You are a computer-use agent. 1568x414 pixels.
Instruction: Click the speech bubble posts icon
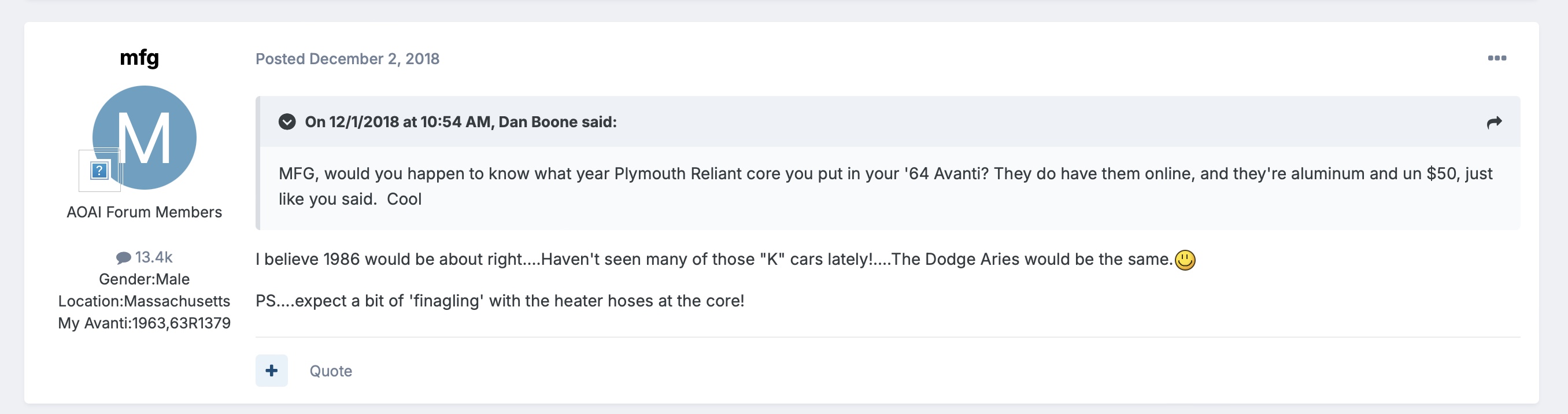[x=123, y=257]
